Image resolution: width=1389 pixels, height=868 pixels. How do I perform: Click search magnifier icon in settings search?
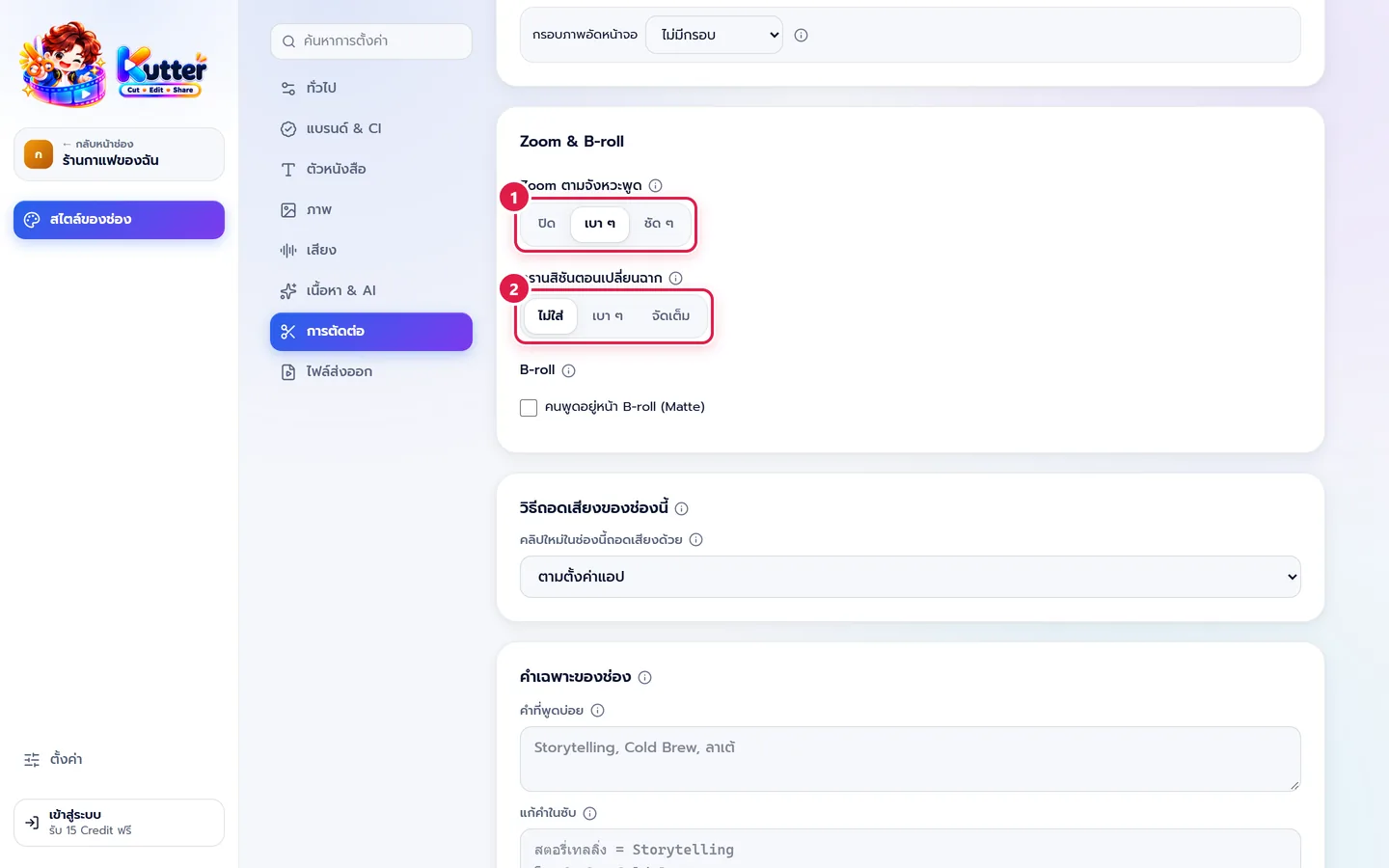288,41
